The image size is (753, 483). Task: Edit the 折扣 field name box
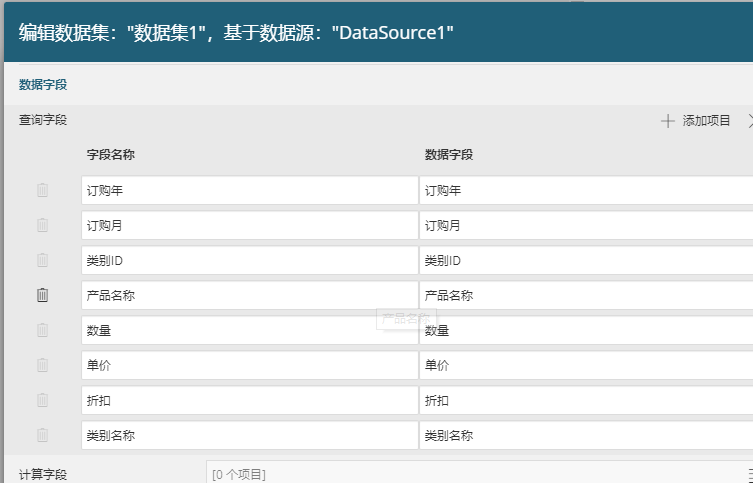click(249, 400)
